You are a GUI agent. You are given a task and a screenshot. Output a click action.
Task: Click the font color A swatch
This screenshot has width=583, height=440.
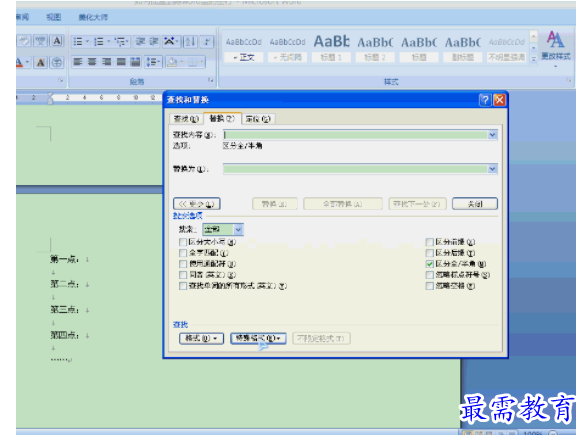coord(19,62)
